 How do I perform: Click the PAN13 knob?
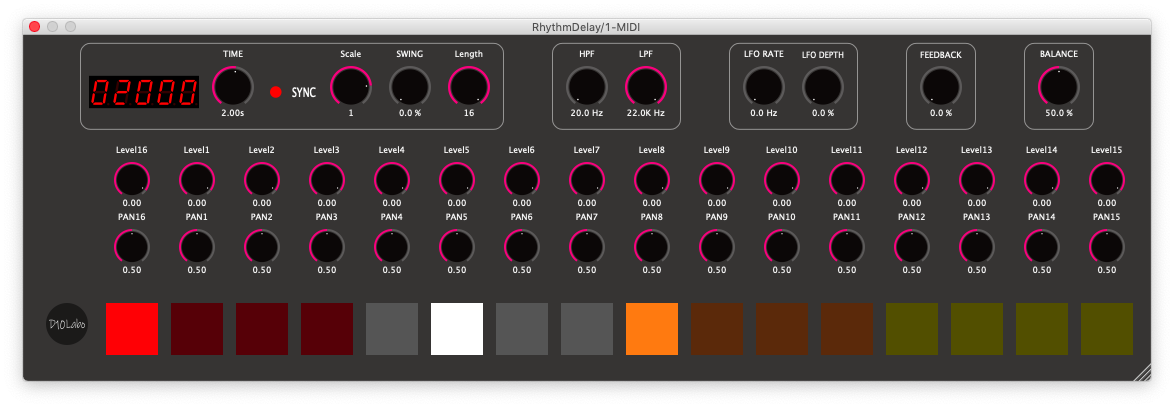point(977,247)
